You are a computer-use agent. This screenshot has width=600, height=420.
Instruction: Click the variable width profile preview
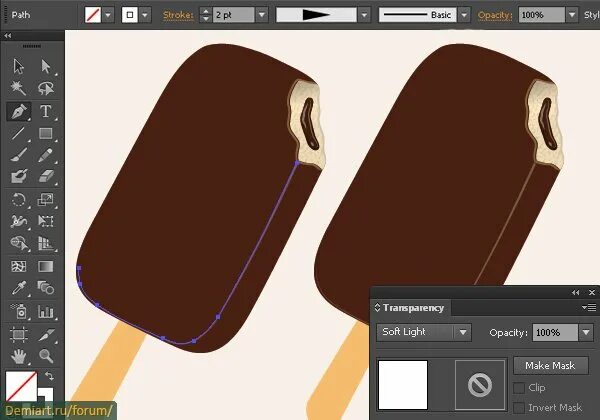pyautogui.click(x=316, y=15)
